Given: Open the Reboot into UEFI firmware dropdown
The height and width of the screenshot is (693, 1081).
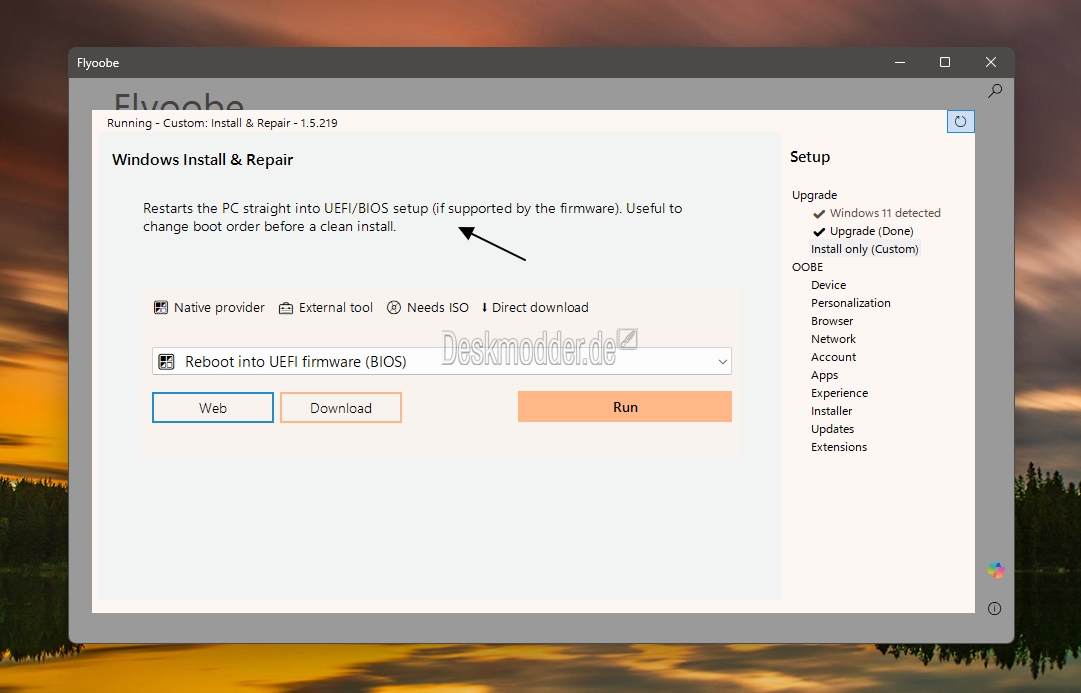Looking at the screenshot, I should pos(441,361).
